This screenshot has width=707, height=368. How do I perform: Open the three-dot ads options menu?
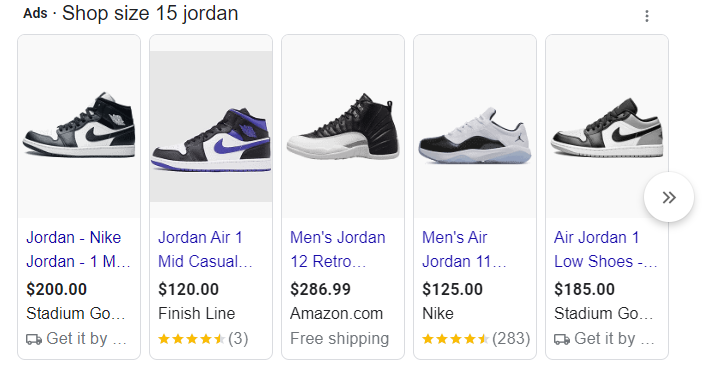point(647,16)
